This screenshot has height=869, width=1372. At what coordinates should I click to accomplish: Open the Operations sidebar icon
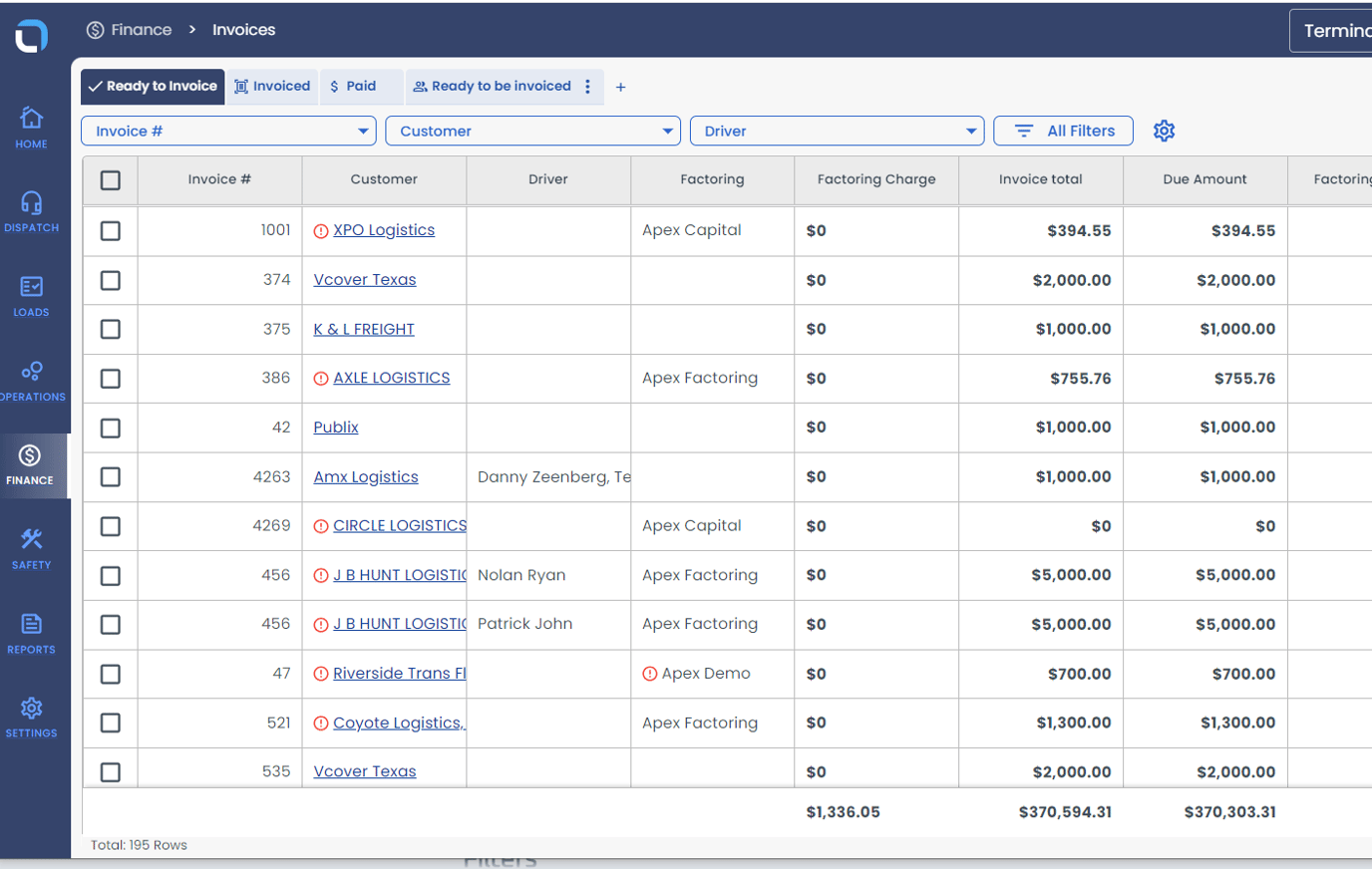tap(31, 380)
